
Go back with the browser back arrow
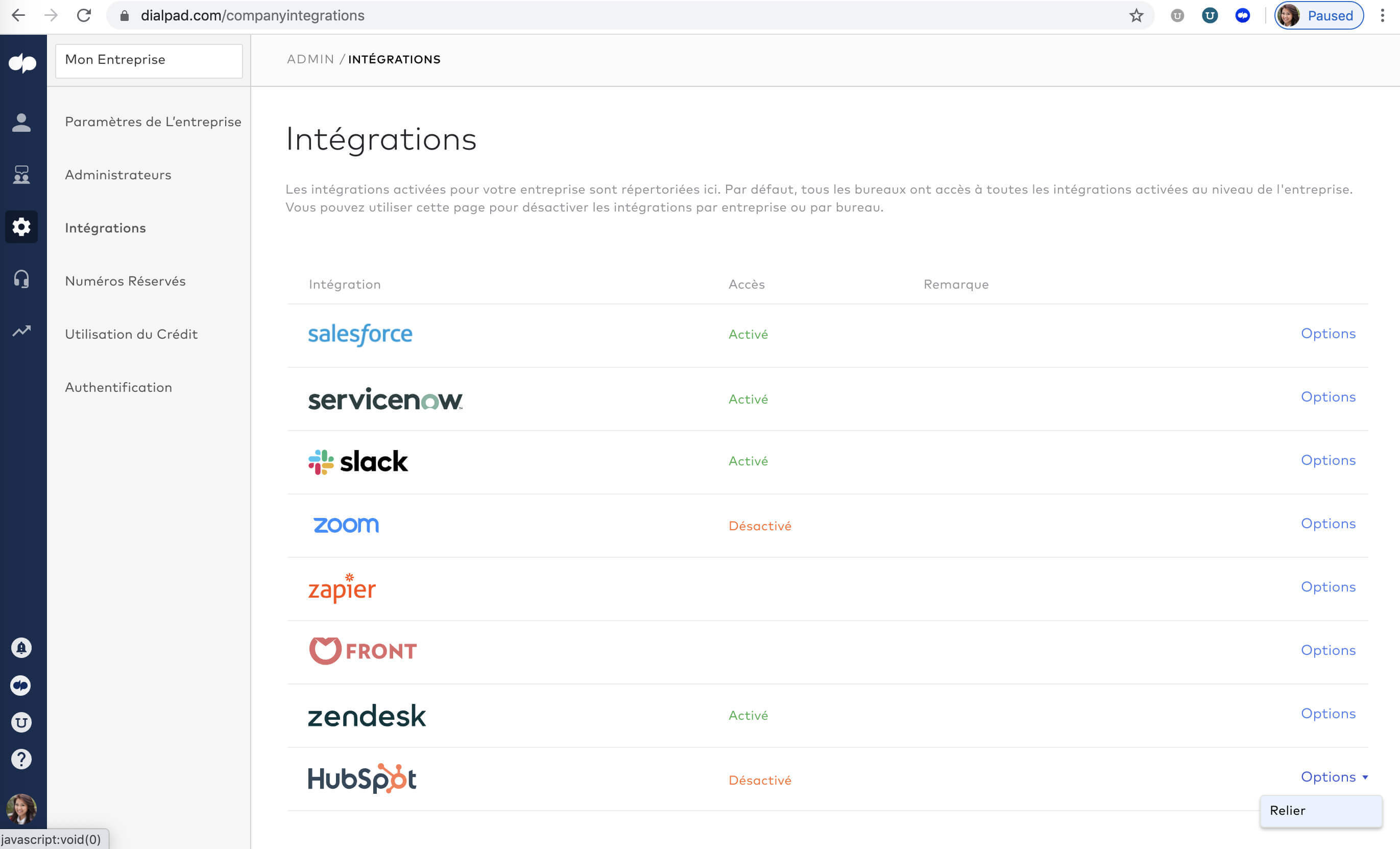click(x=18, y=15)
